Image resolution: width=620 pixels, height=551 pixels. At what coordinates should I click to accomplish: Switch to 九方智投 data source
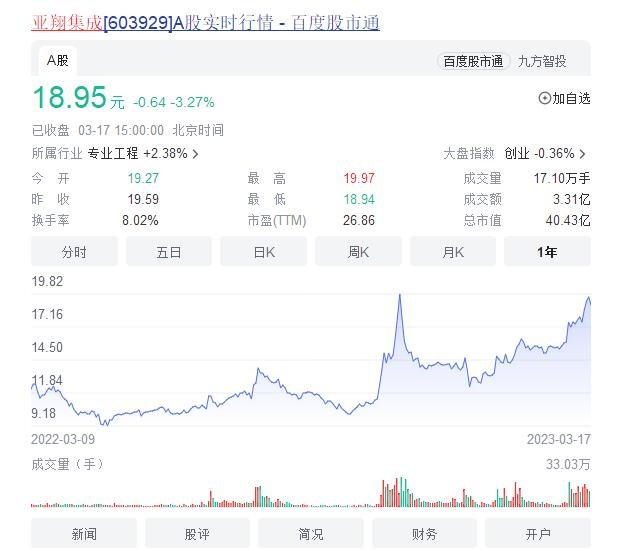(x=542, y=61)
